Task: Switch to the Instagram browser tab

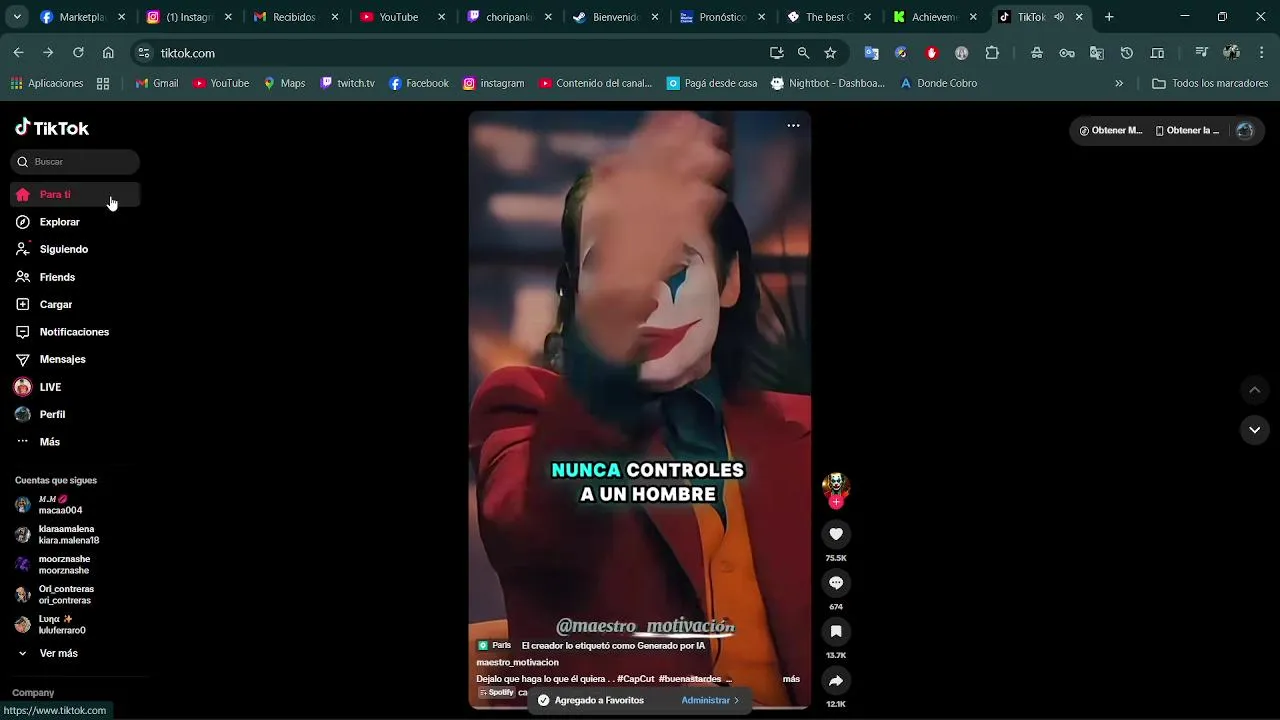Action: coord(190,17)
